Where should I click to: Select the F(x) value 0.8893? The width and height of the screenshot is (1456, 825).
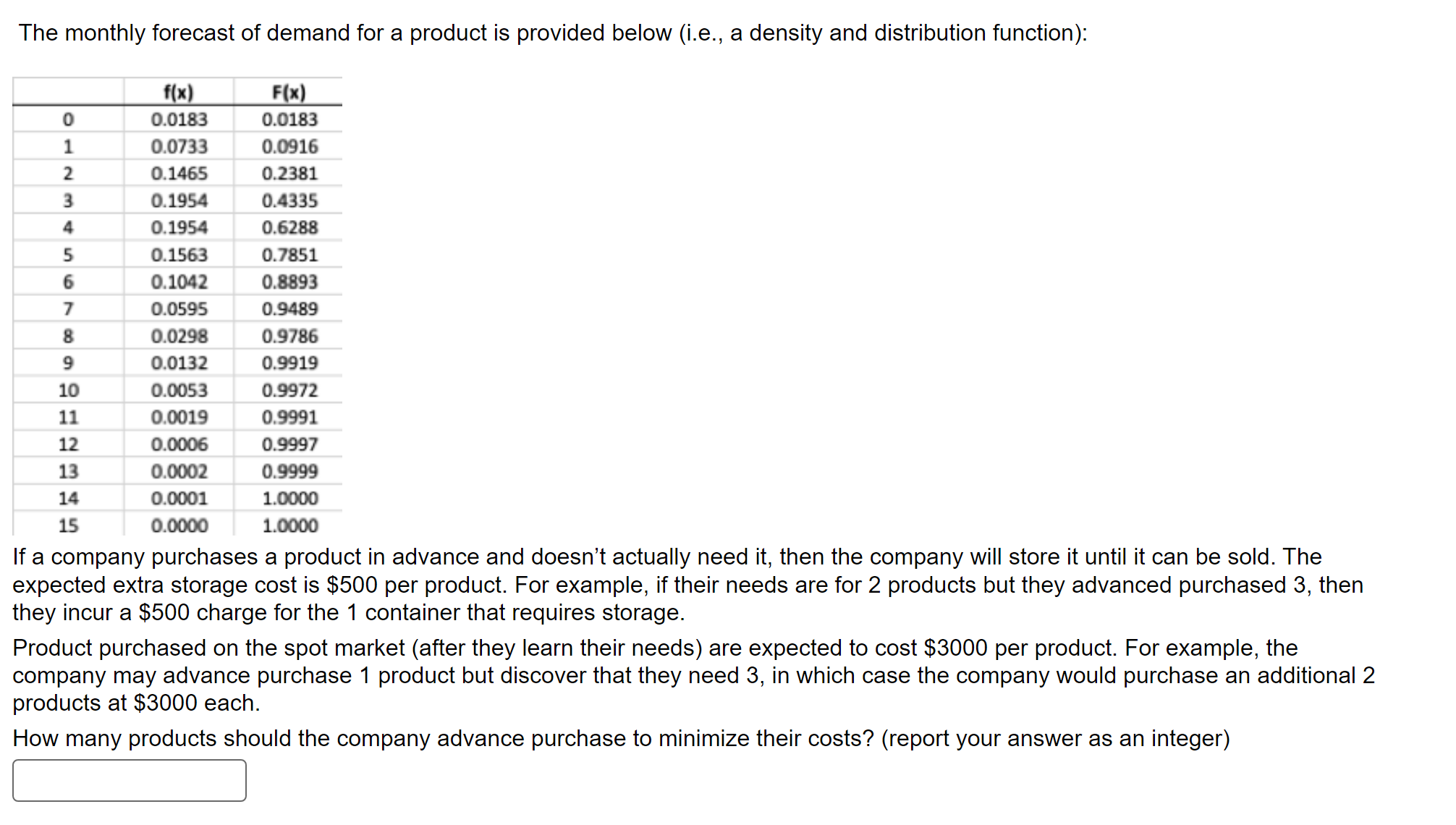coord(289,282)
